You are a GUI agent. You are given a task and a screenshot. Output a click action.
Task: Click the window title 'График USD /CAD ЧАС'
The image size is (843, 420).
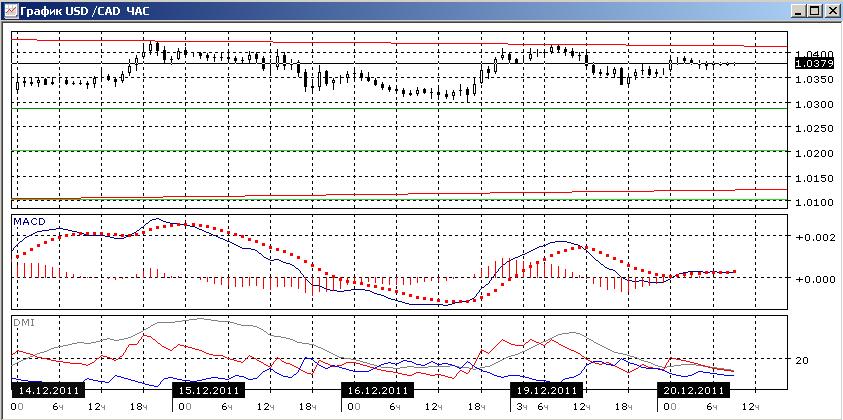84,10
